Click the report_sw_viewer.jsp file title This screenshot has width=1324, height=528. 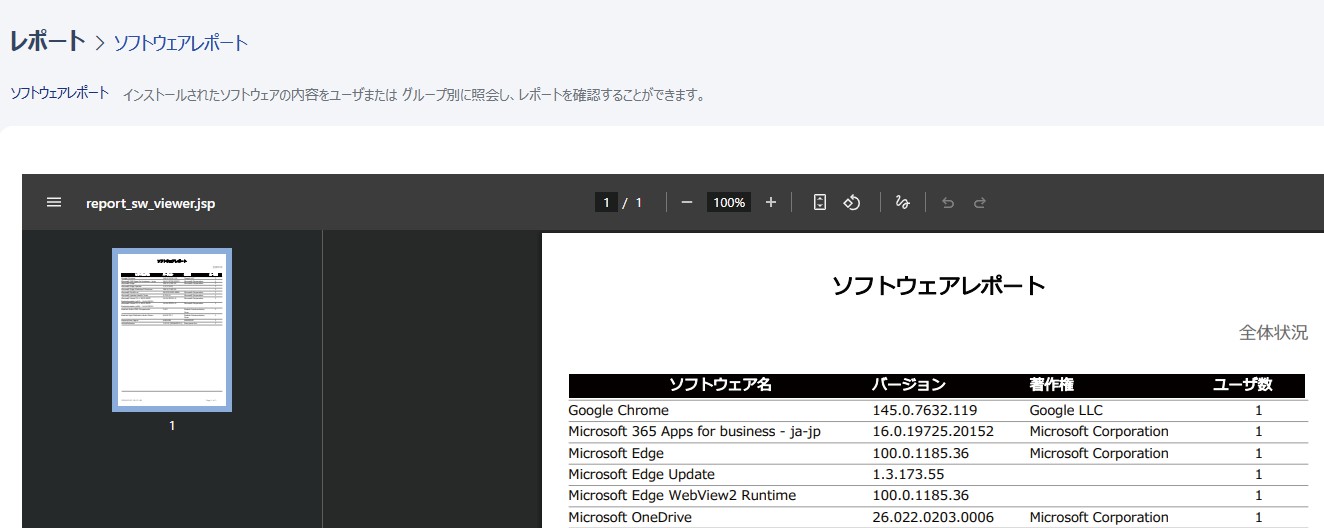click(151, 203)
